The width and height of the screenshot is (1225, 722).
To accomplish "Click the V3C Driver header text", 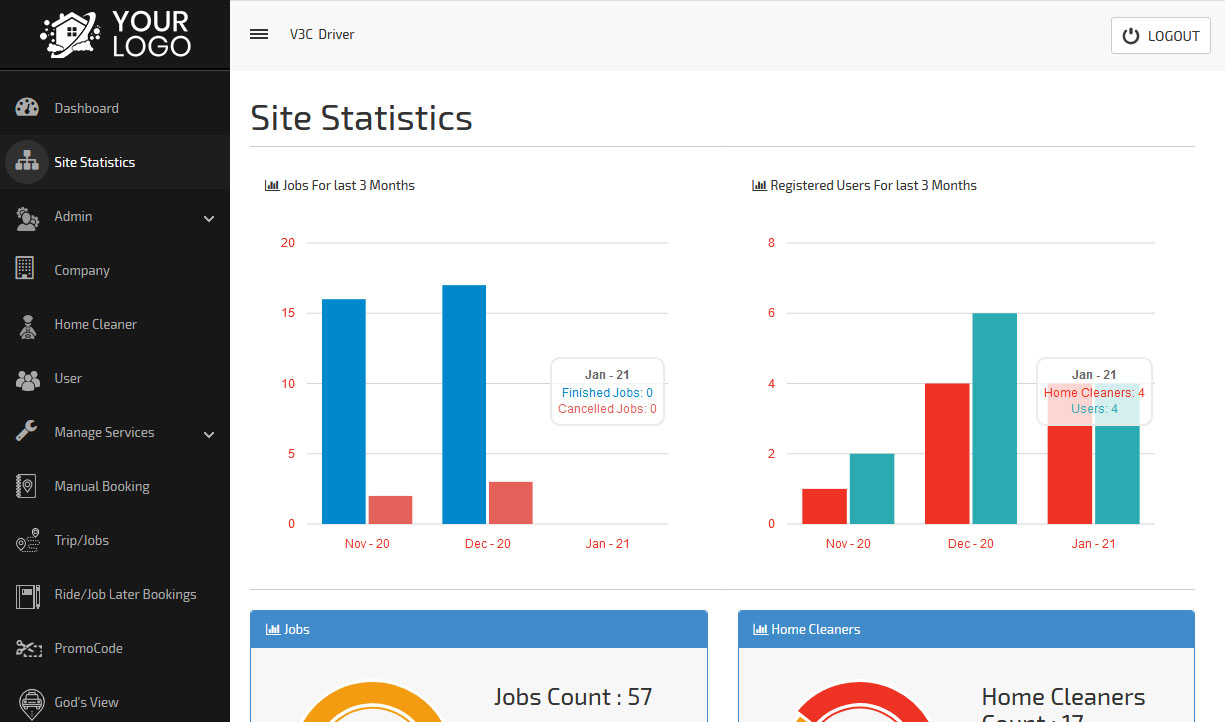I will (322, 34).
